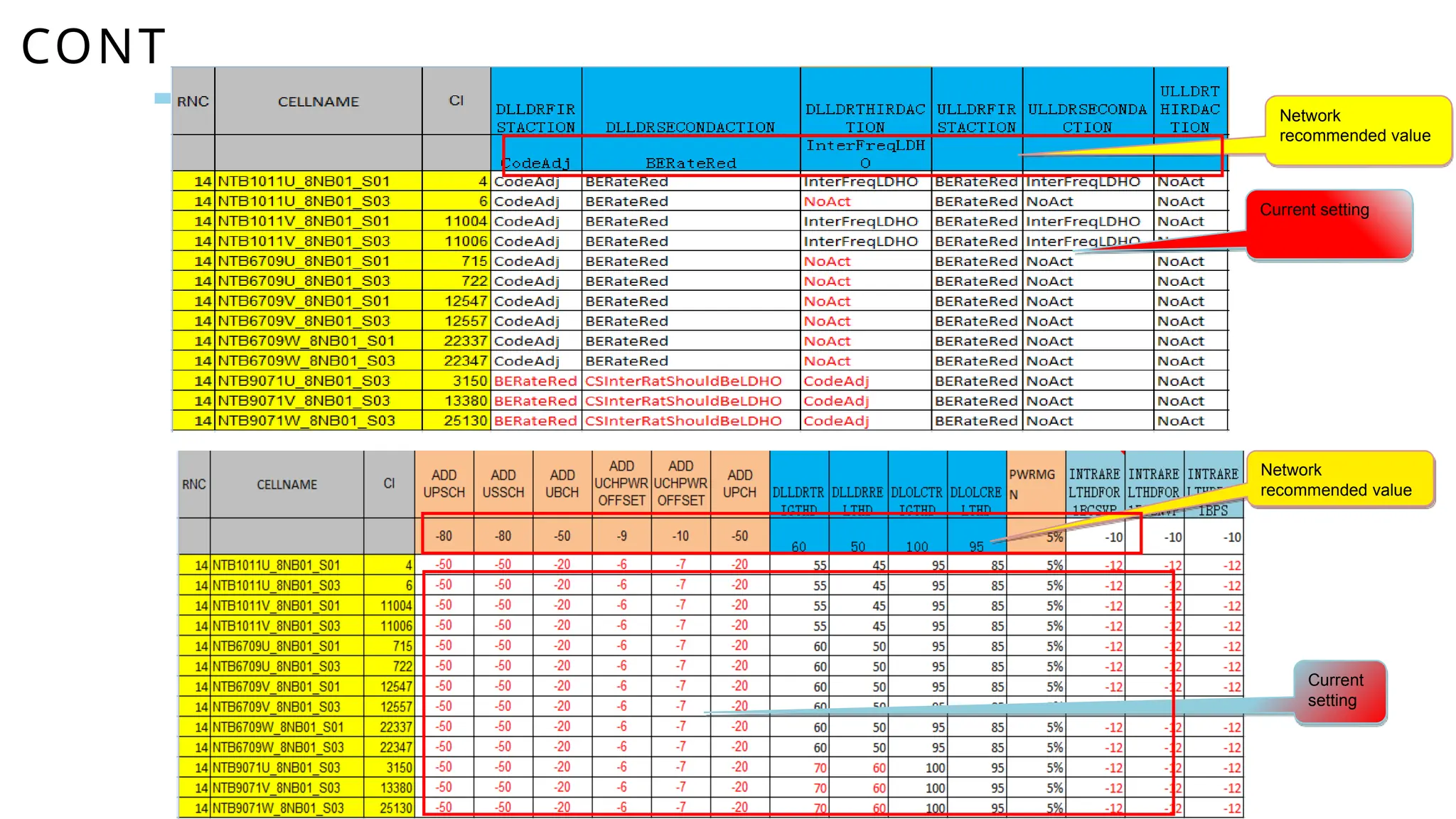Select DLOLCTRIGTHD column header in lower table
Image resolution: width=1456 pixels, height=819 pixels.
pyautogui.click(x=917, y=484)
